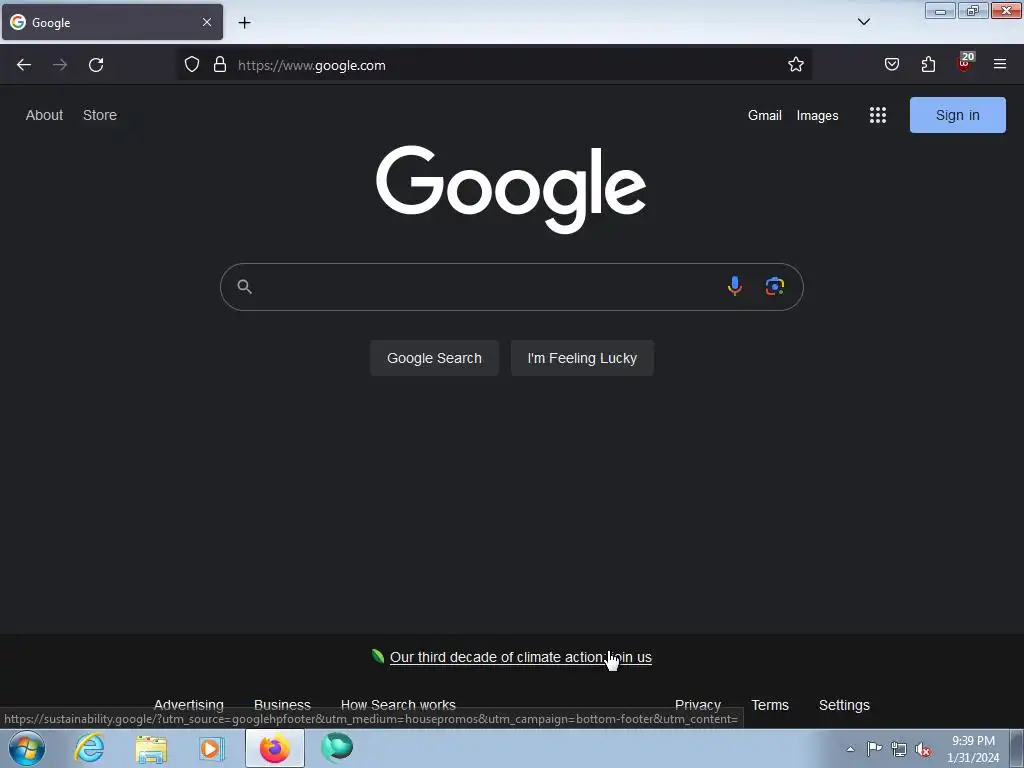Start voice search with the microphone icon

point(735,286)
